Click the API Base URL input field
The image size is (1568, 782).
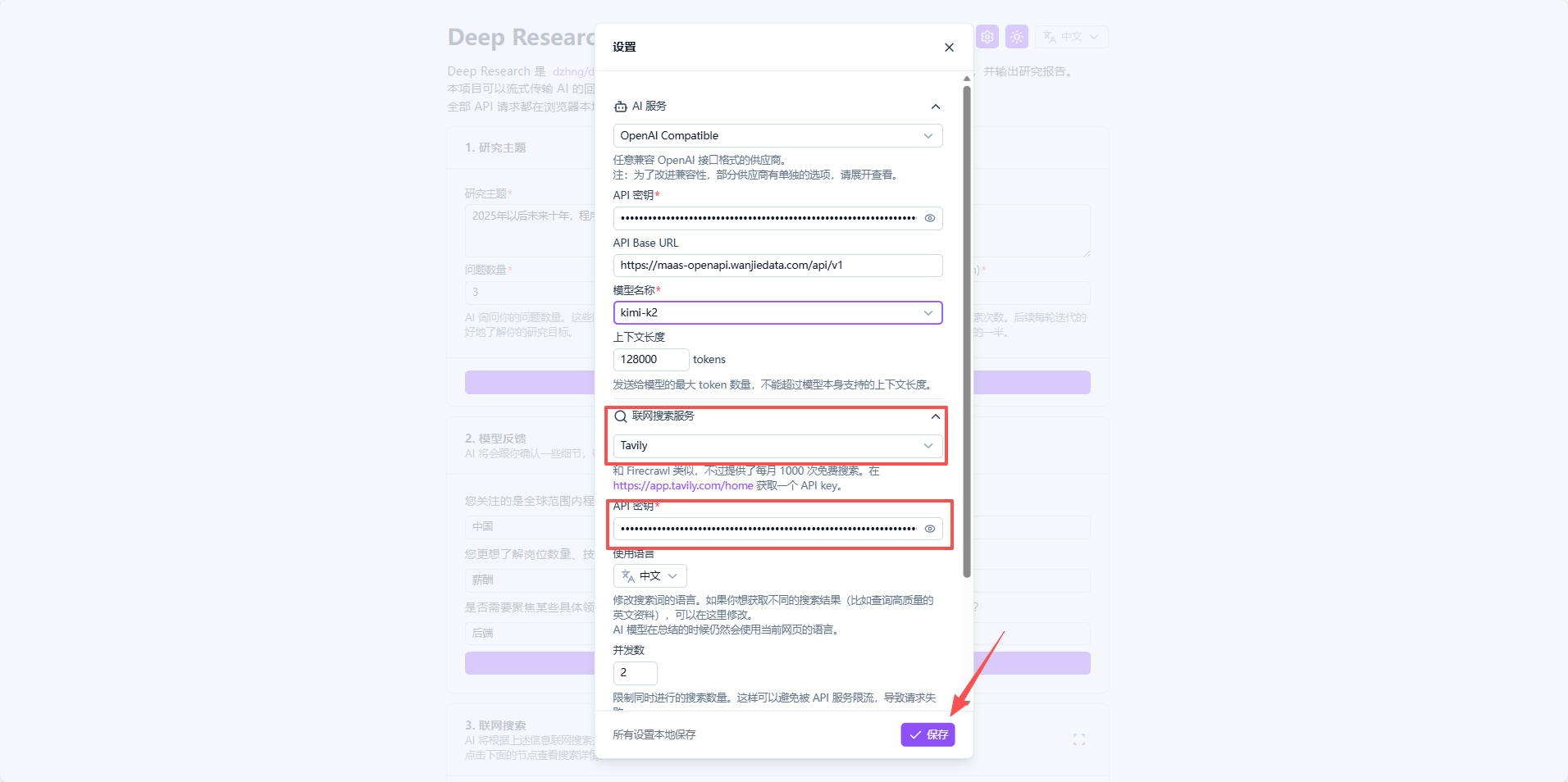click(x=777, y=266)
